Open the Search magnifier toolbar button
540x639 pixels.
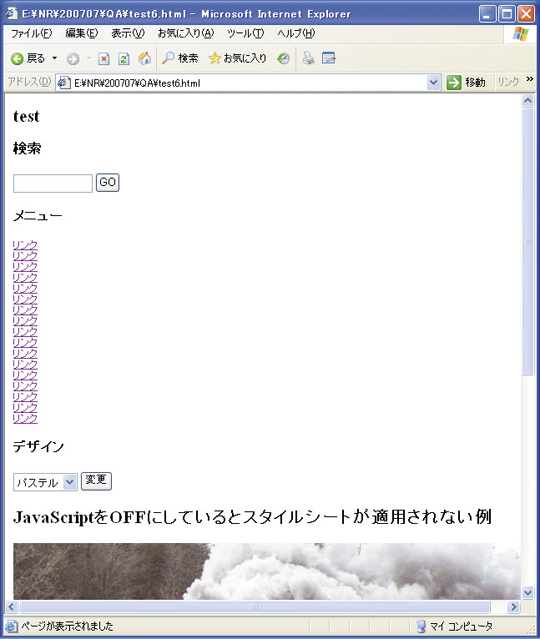click(x=180, y=58)
